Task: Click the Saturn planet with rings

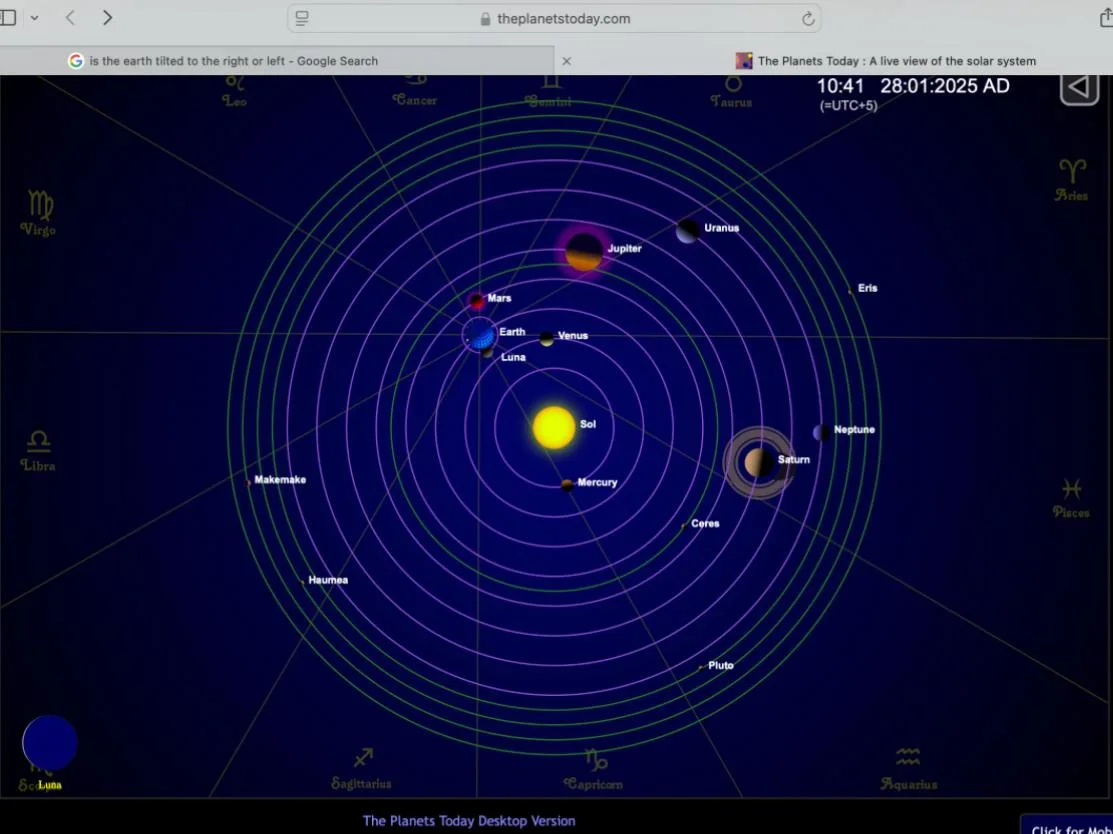Action: [x=758, y=462]
